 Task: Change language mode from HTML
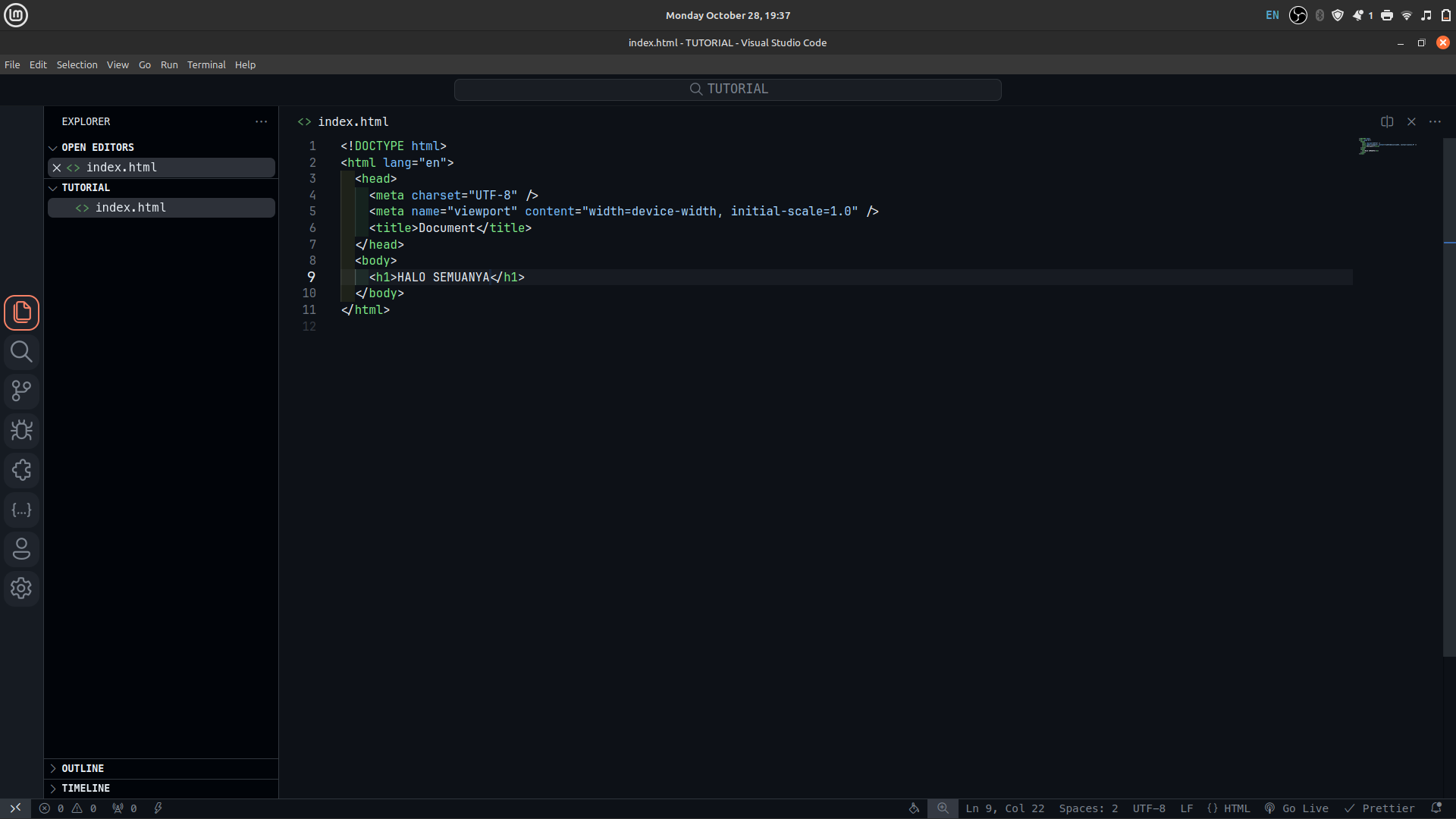pos(1228,808)
